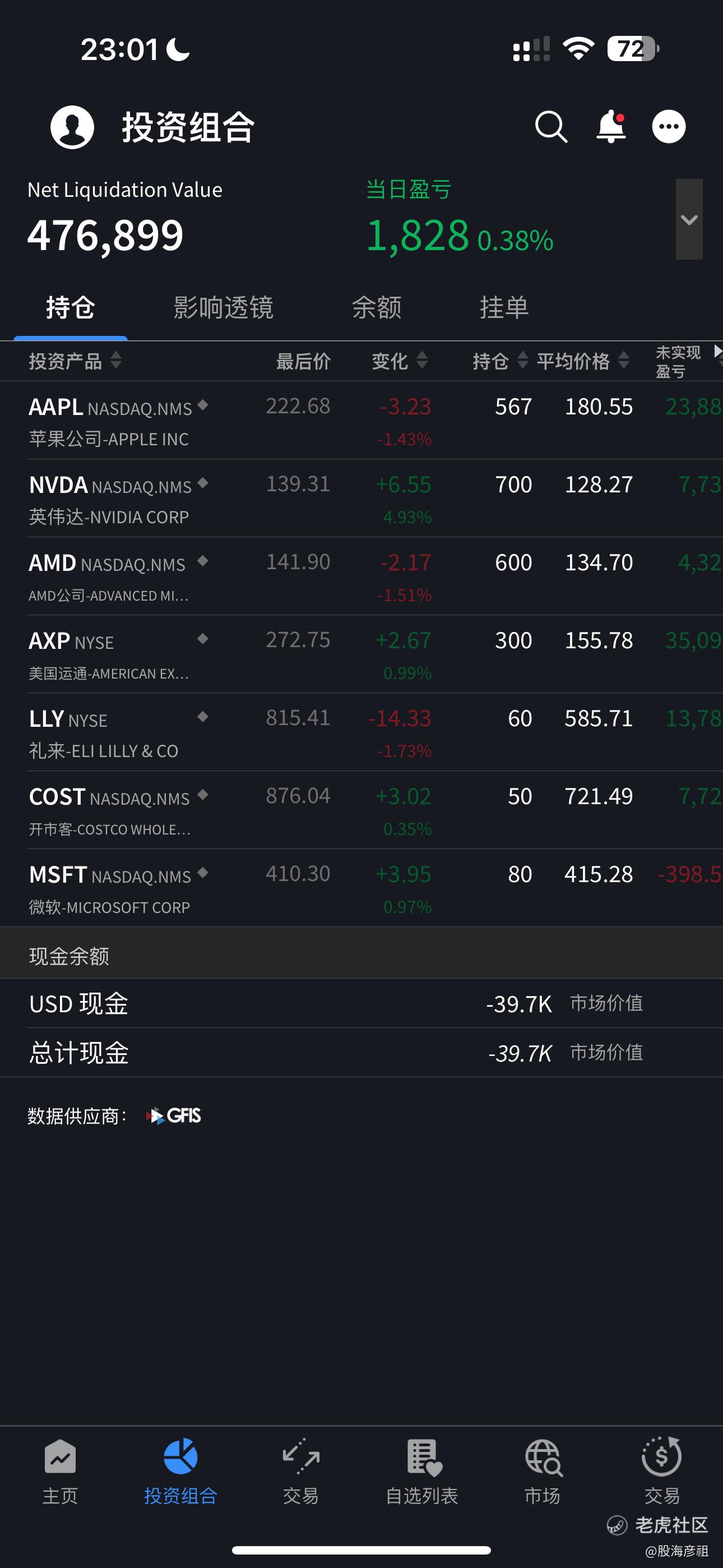The image size is (723, 1568).
Task: Sort by 持仓 quantity column arrows
Action: (x=522, y=361)
